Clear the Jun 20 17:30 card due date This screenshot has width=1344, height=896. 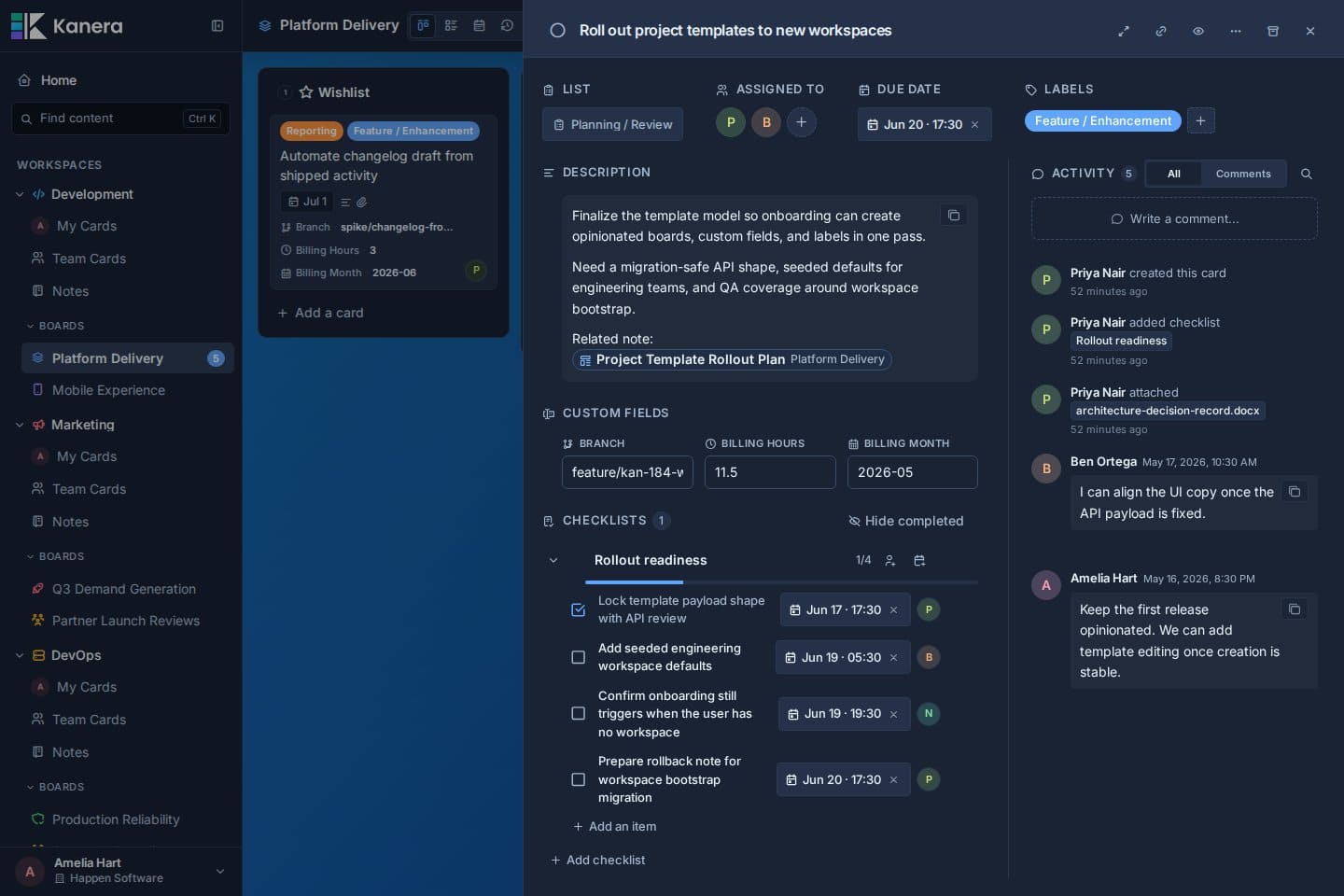coord(974,125)
